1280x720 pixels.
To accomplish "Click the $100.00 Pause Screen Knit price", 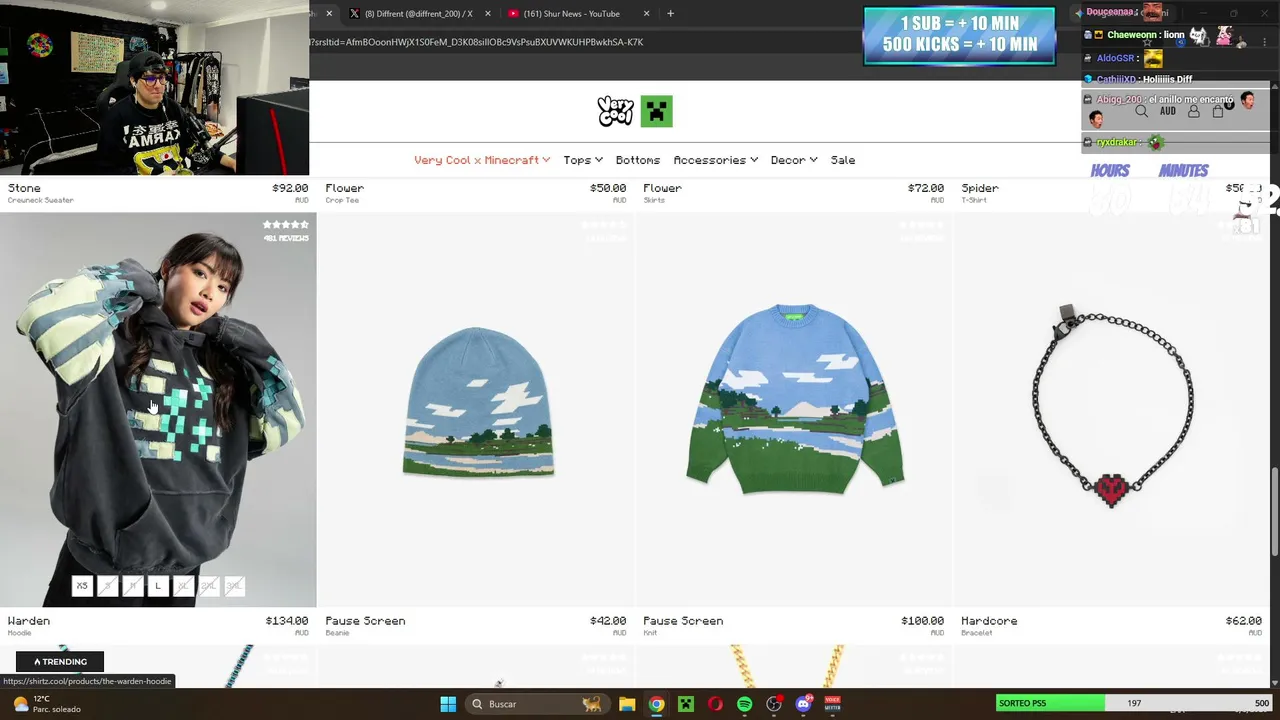I will (922, 621).
